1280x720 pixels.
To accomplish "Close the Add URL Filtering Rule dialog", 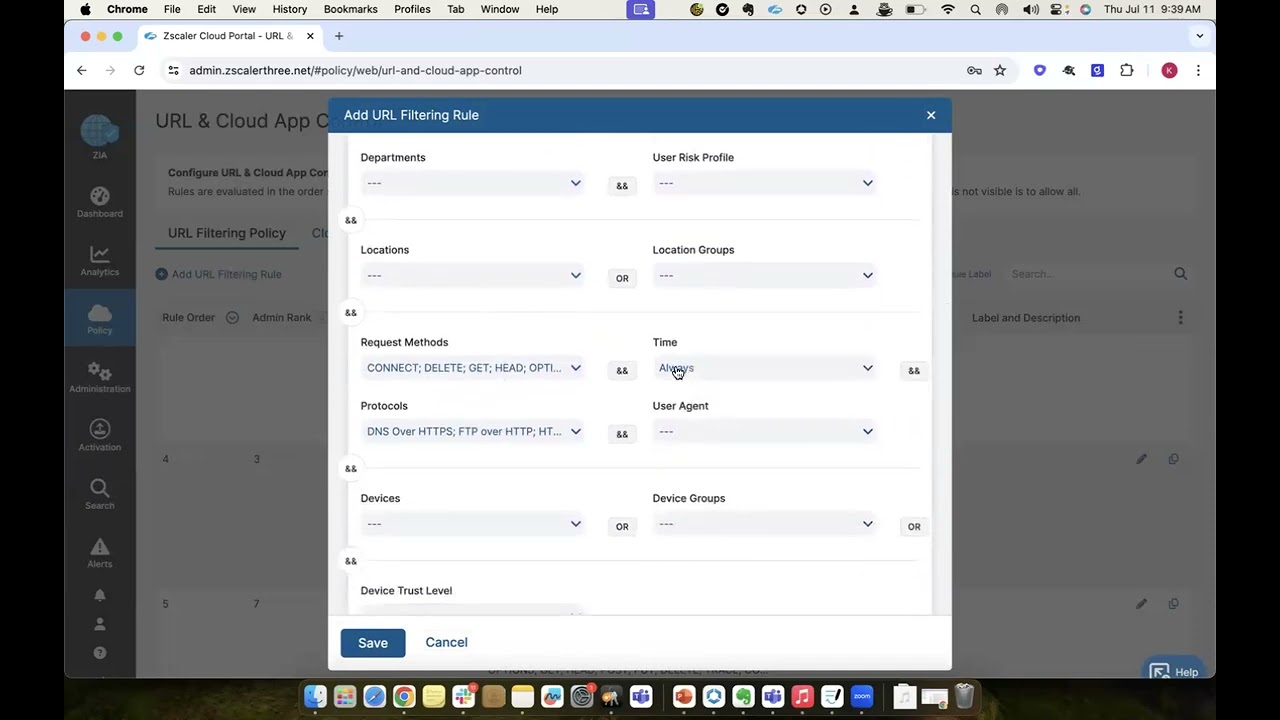I will pyautogui.click(x=931, y=115).
